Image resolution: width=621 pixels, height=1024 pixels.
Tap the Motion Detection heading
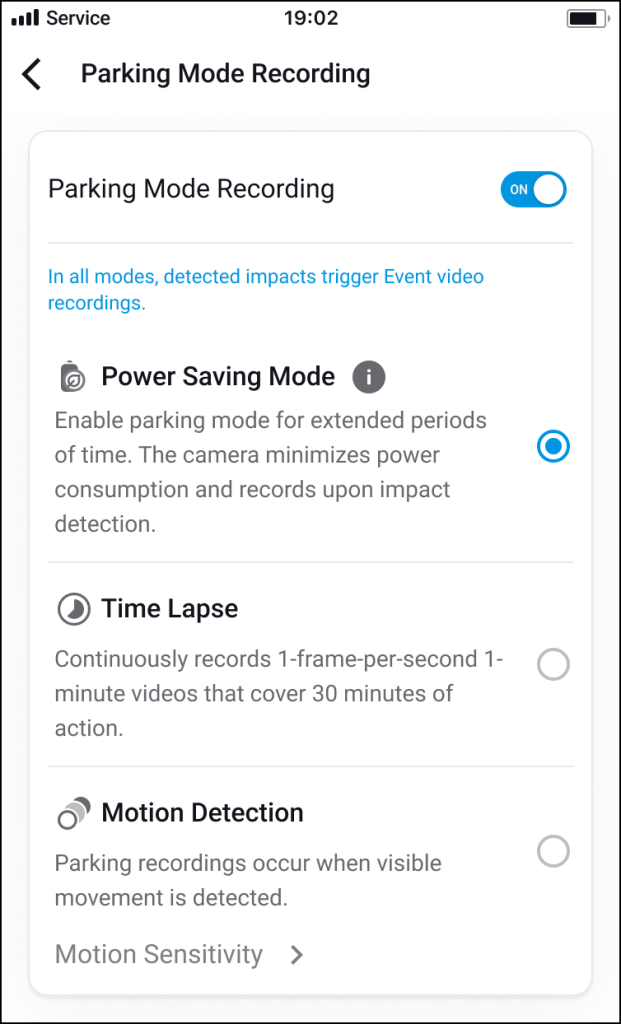[202, 813]
